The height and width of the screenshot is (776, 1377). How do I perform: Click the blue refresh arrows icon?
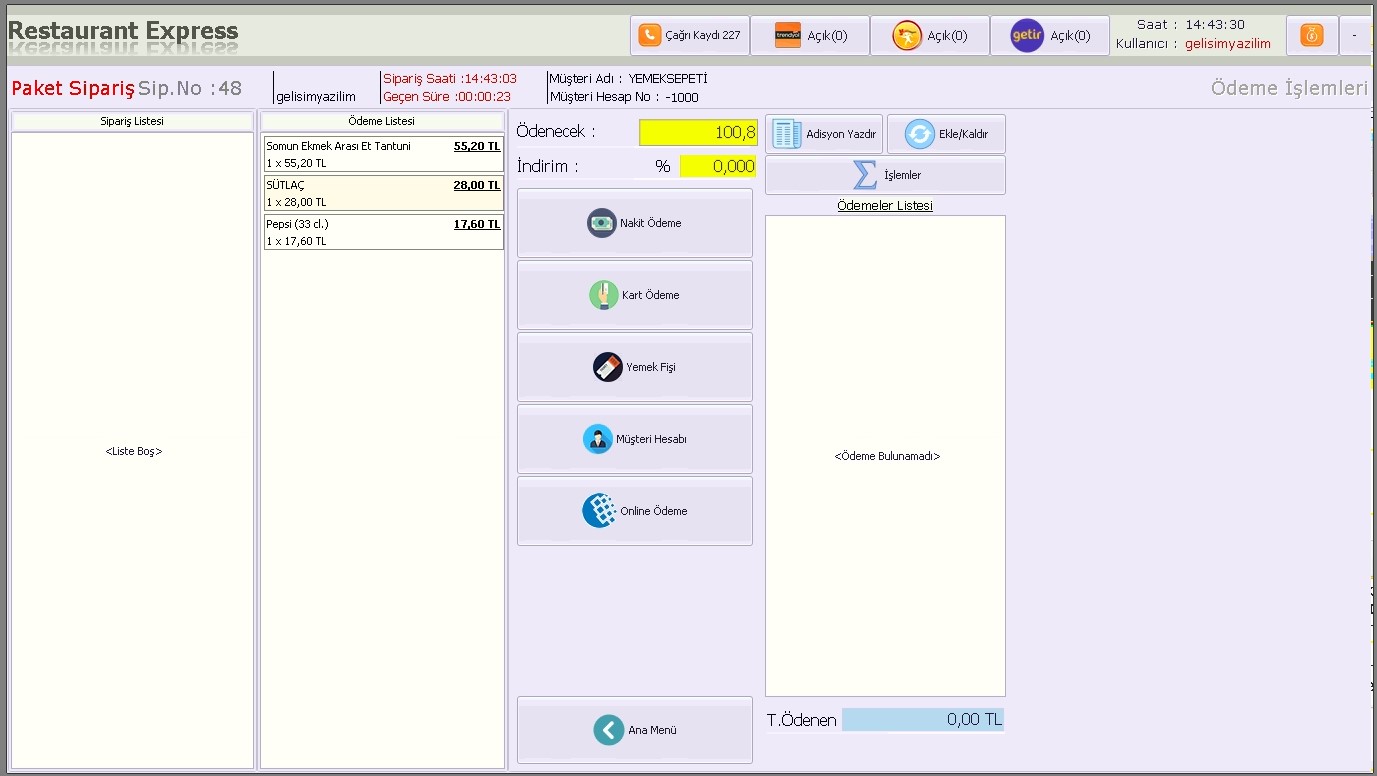pos(919,134)
